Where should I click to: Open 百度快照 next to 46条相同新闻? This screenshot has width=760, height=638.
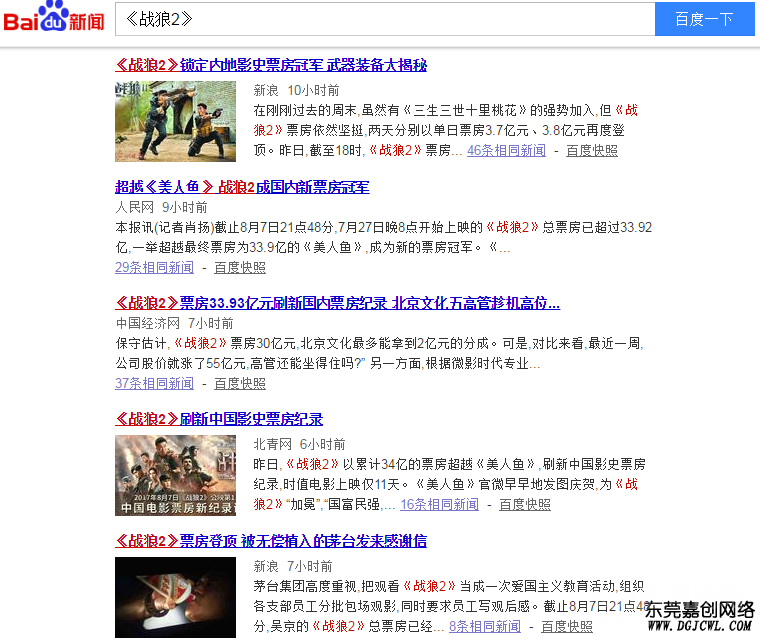pyautogui.click(x=591, y=151)
